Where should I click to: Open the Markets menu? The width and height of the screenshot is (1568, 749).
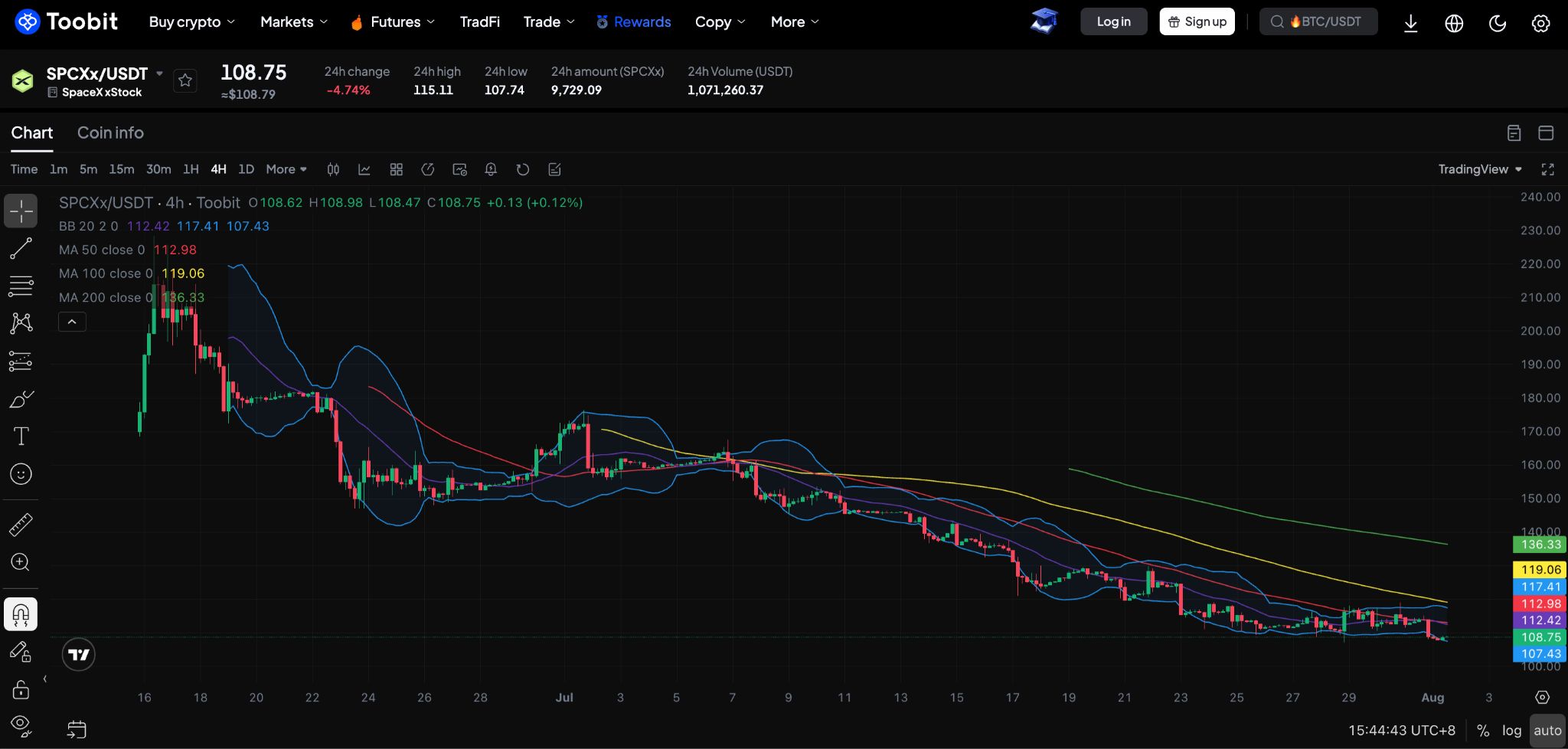coord(294,22)
